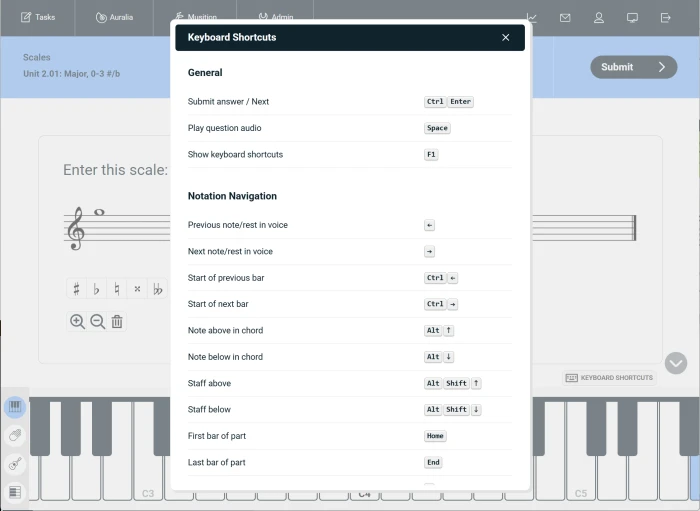The image size is (700, 511).
Task: Select the double flat accidental
Action: point(158,289)
